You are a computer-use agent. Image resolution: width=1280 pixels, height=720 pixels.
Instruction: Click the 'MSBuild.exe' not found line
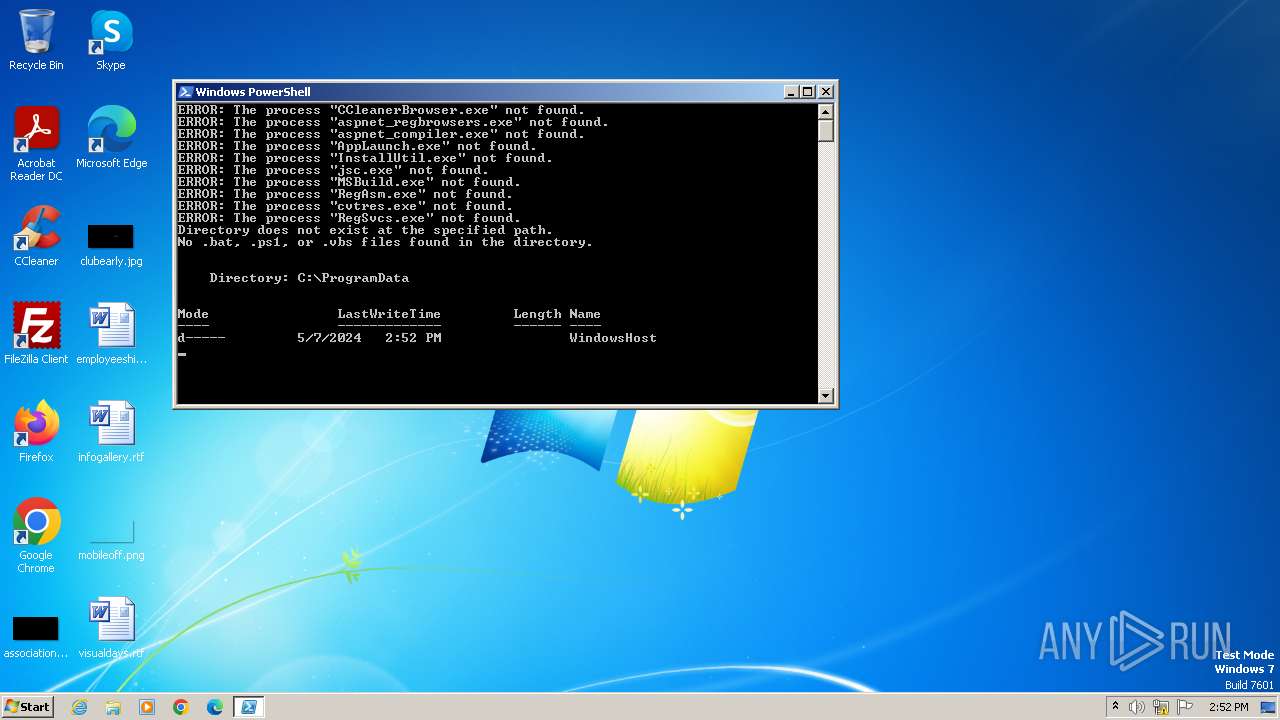pyautogui.click(x=349, y=182)
